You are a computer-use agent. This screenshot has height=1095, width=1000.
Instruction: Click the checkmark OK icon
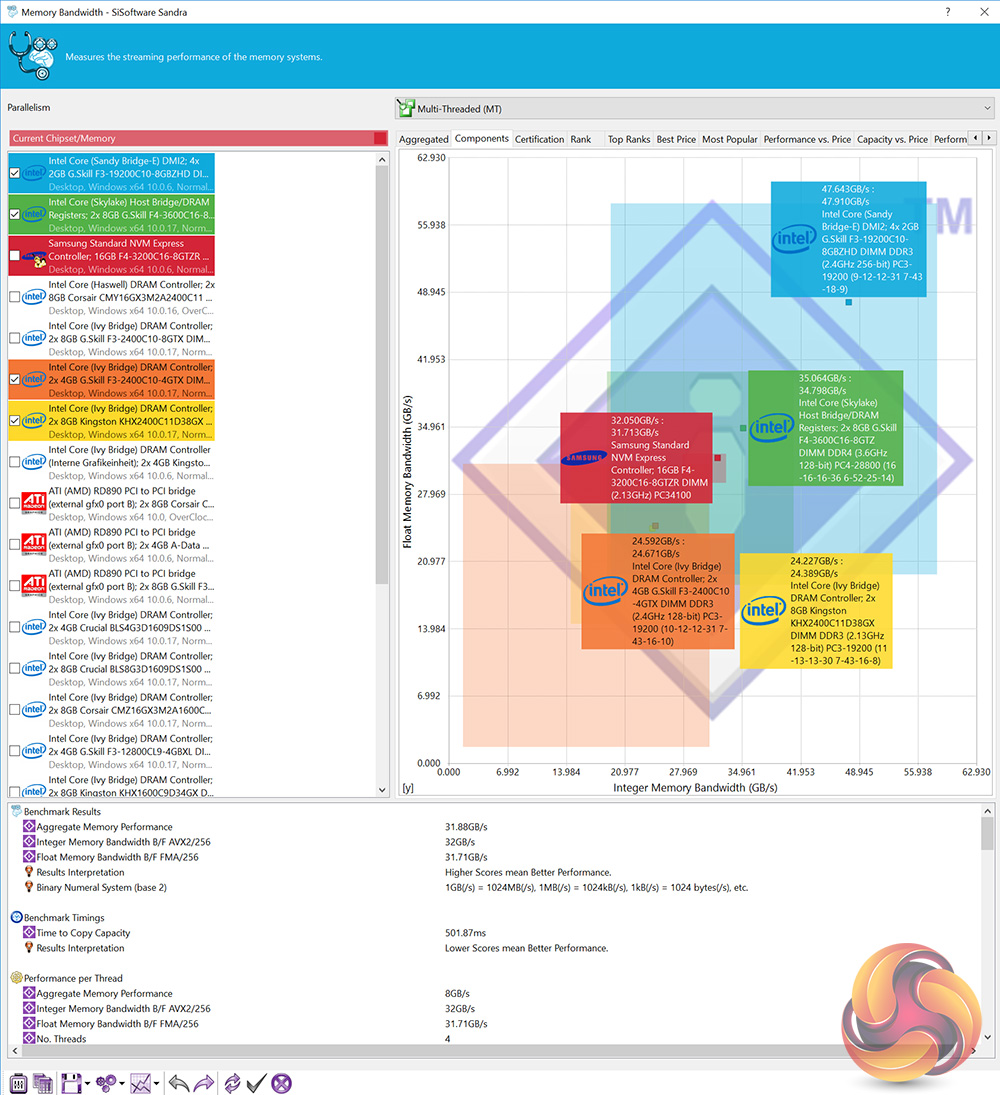256,1083
